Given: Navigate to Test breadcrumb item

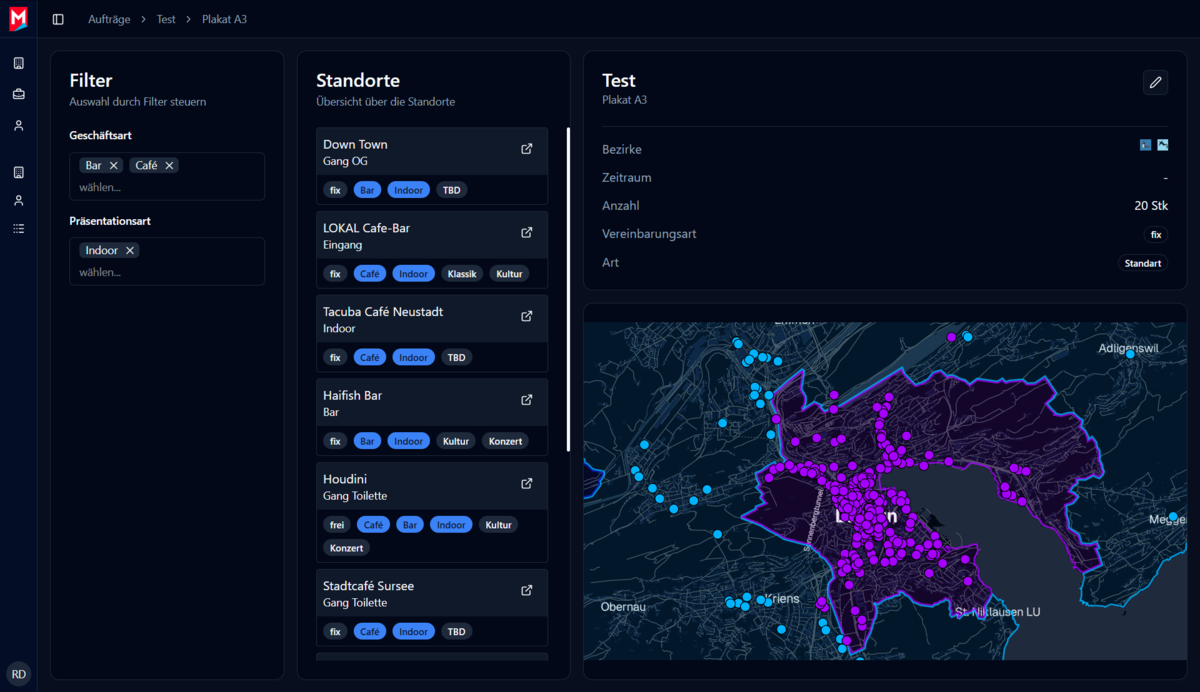Looking at the screenshot, I should click(166, 19).
